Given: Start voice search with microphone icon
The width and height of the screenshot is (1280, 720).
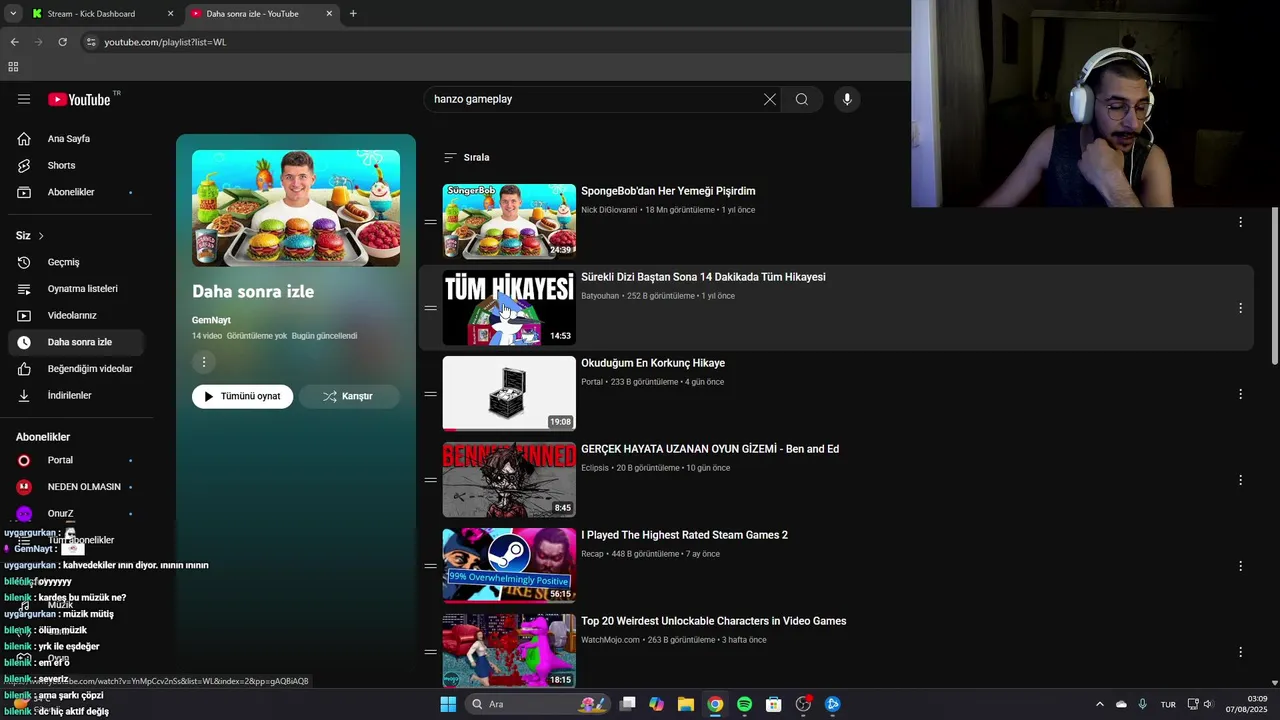Looking at the screenshot, I should [x=847, y=99].
